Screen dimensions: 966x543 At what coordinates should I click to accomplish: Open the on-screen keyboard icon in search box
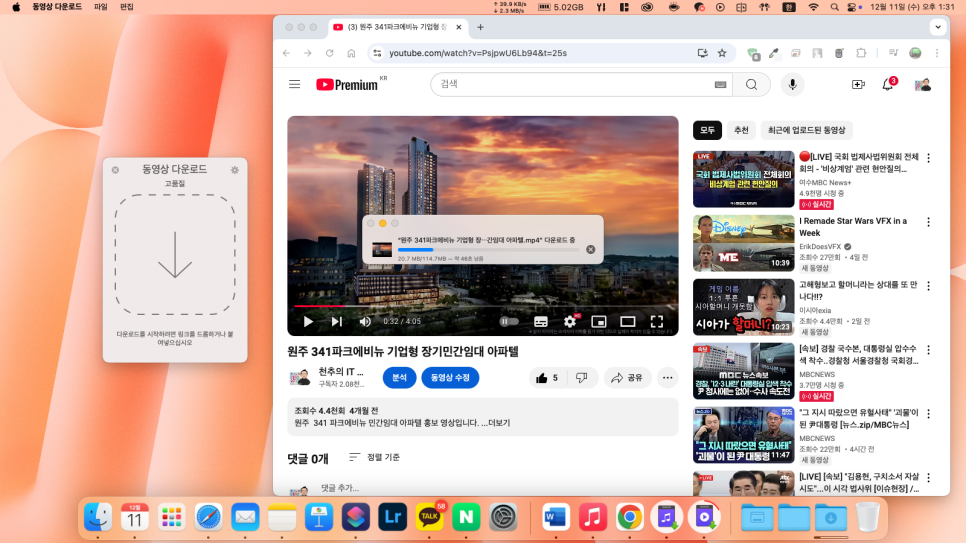point(720,84)
